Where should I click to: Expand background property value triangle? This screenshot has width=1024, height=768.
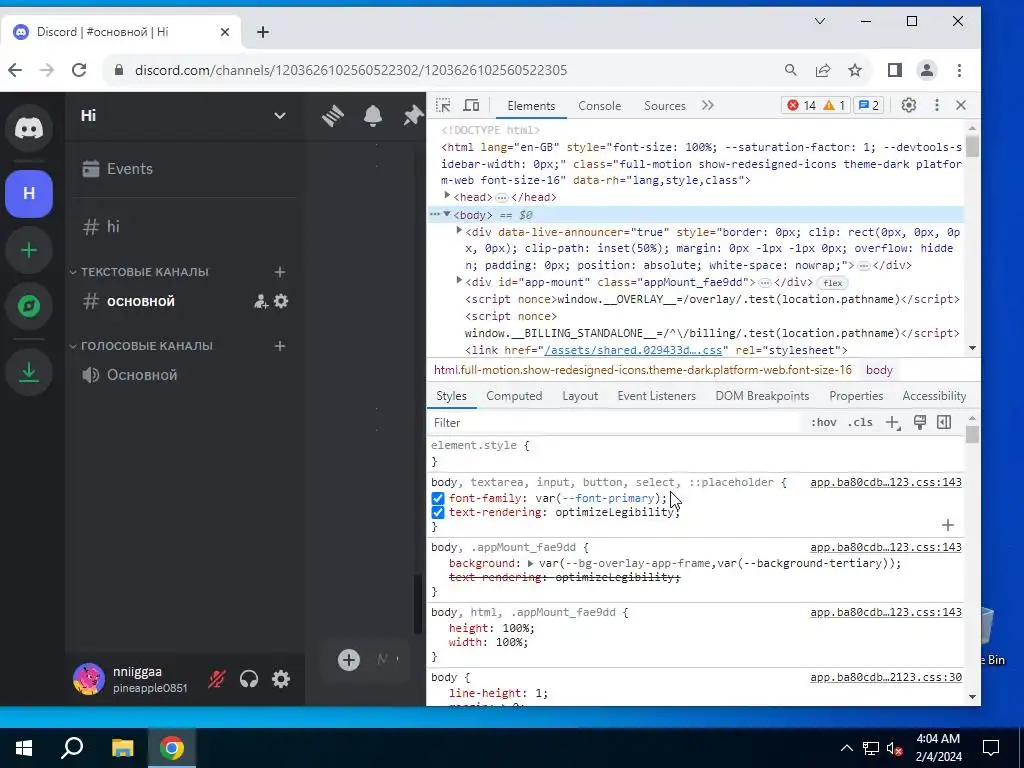click(x=530, y=563)
